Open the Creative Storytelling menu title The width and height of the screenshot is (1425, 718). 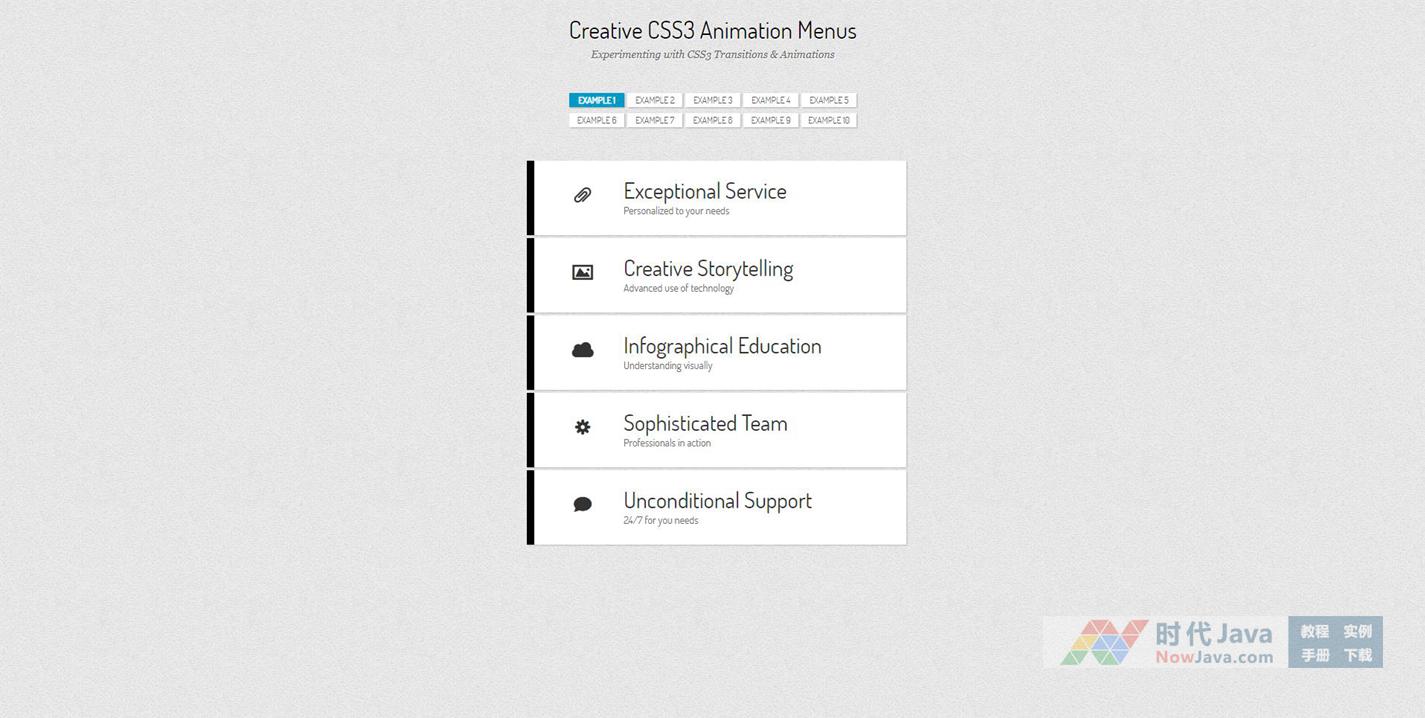pyautogui.click(x=708, y=269)
